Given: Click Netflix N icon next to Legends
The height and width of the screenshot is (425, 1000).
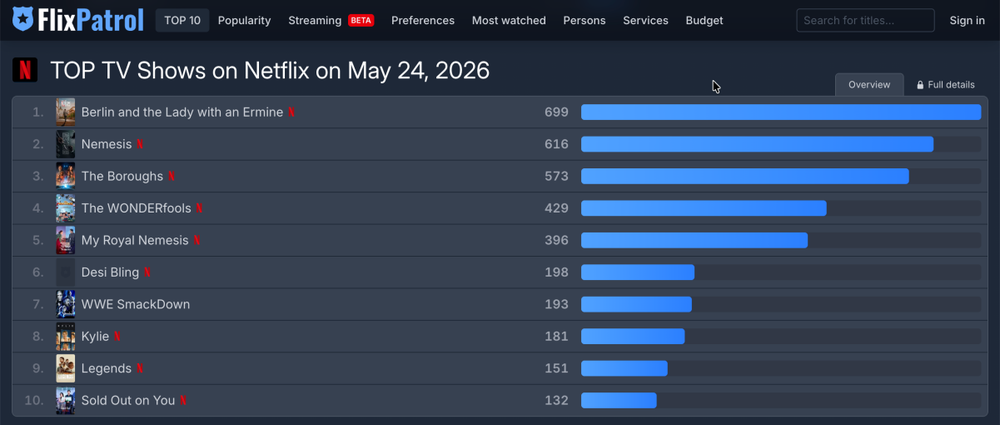Looking at the screenshot, I should pos(140,368).
